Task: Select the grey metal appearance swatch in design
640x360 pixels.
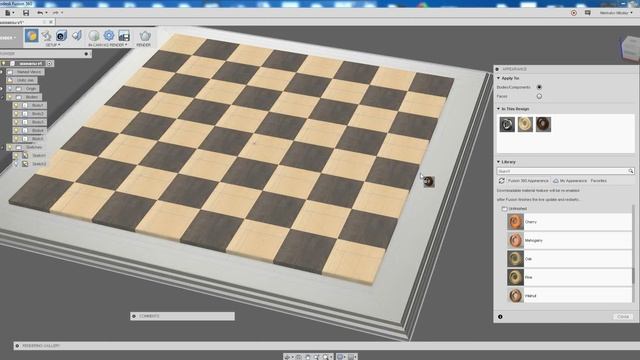Action: click(x=507, y=124)
